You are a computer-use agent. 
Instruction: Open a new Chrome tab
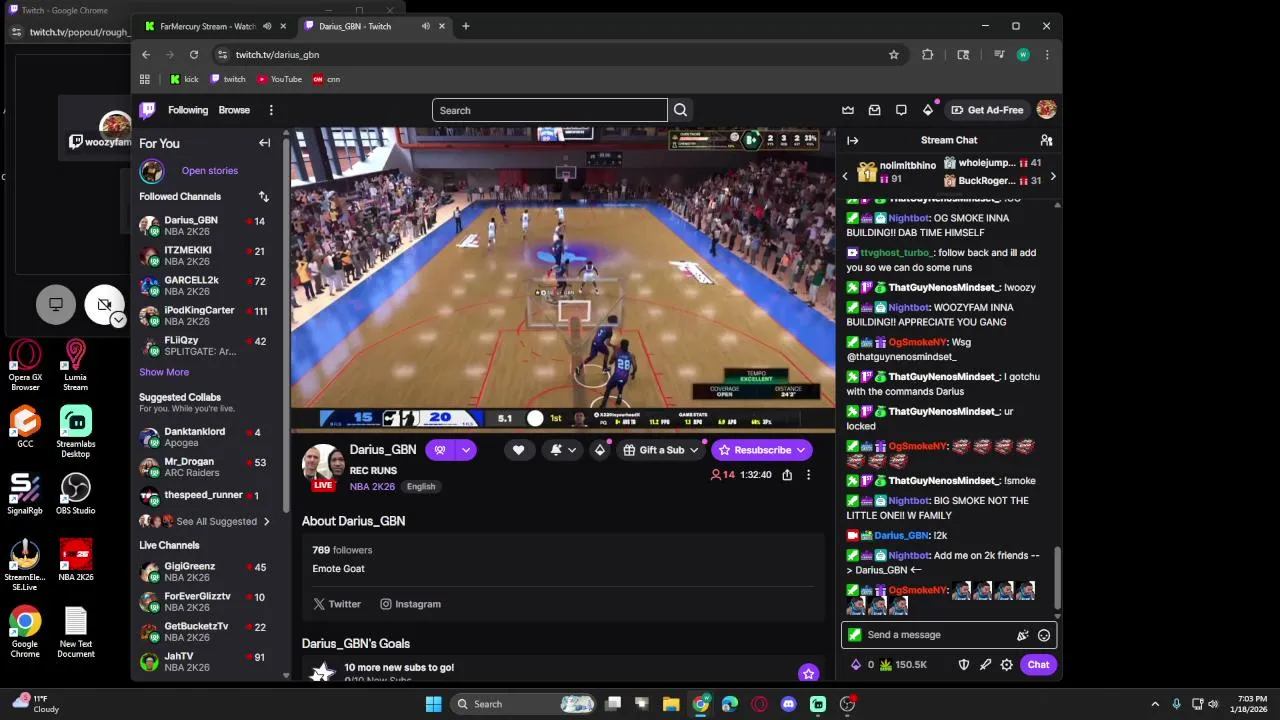click(465, 26)
